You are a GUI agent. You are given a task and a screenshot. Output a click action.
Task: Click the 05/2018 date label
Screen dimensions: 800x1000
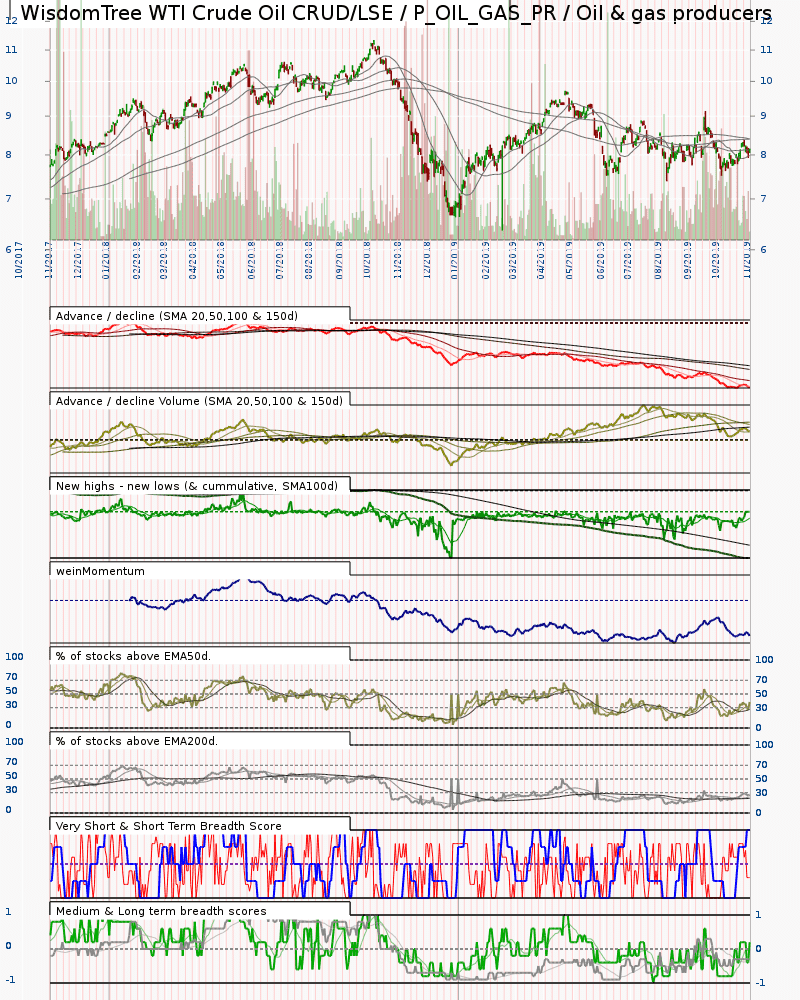pyautogui.click(x=221, y=260)
